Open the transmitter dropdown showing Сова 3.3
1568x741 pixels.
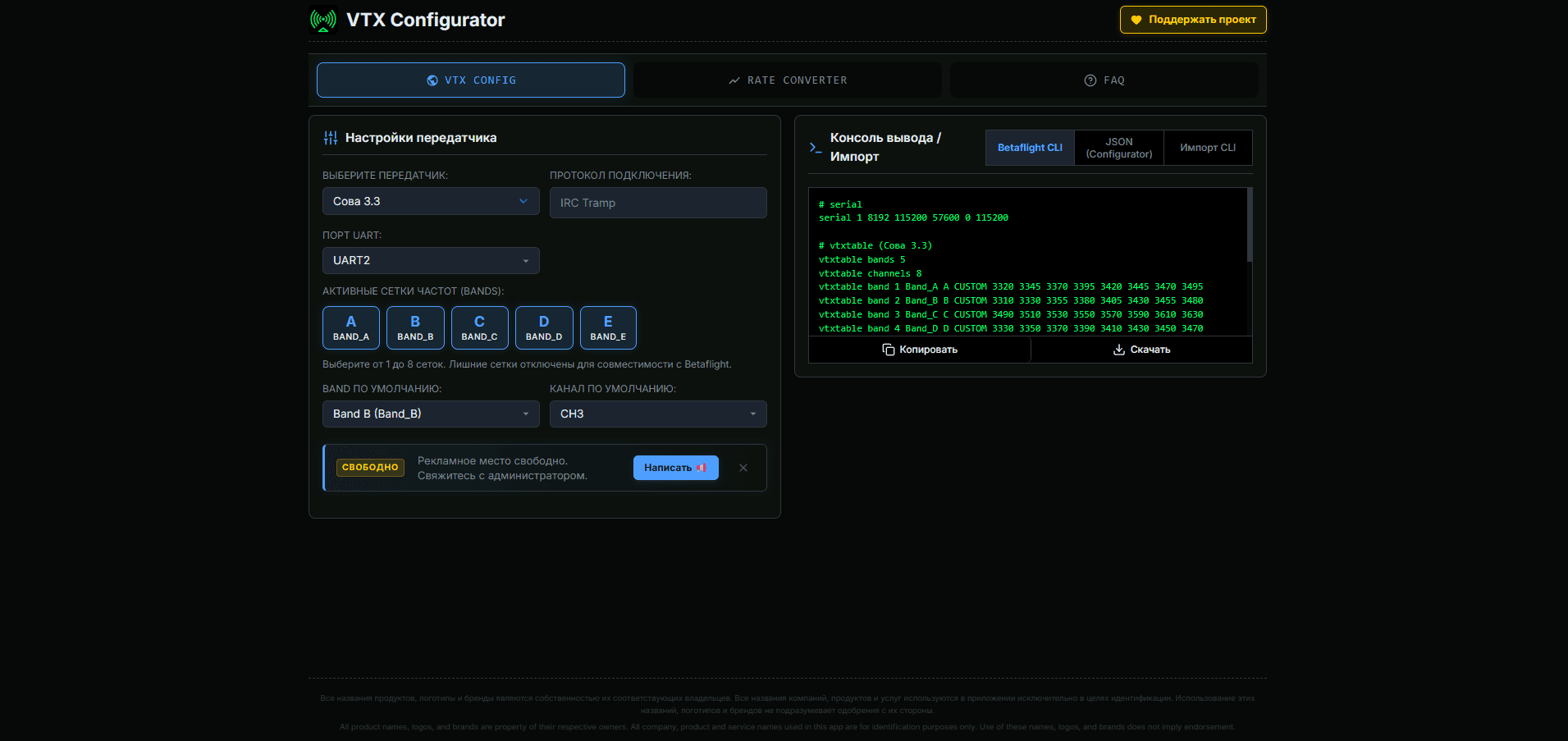[431, 201]
